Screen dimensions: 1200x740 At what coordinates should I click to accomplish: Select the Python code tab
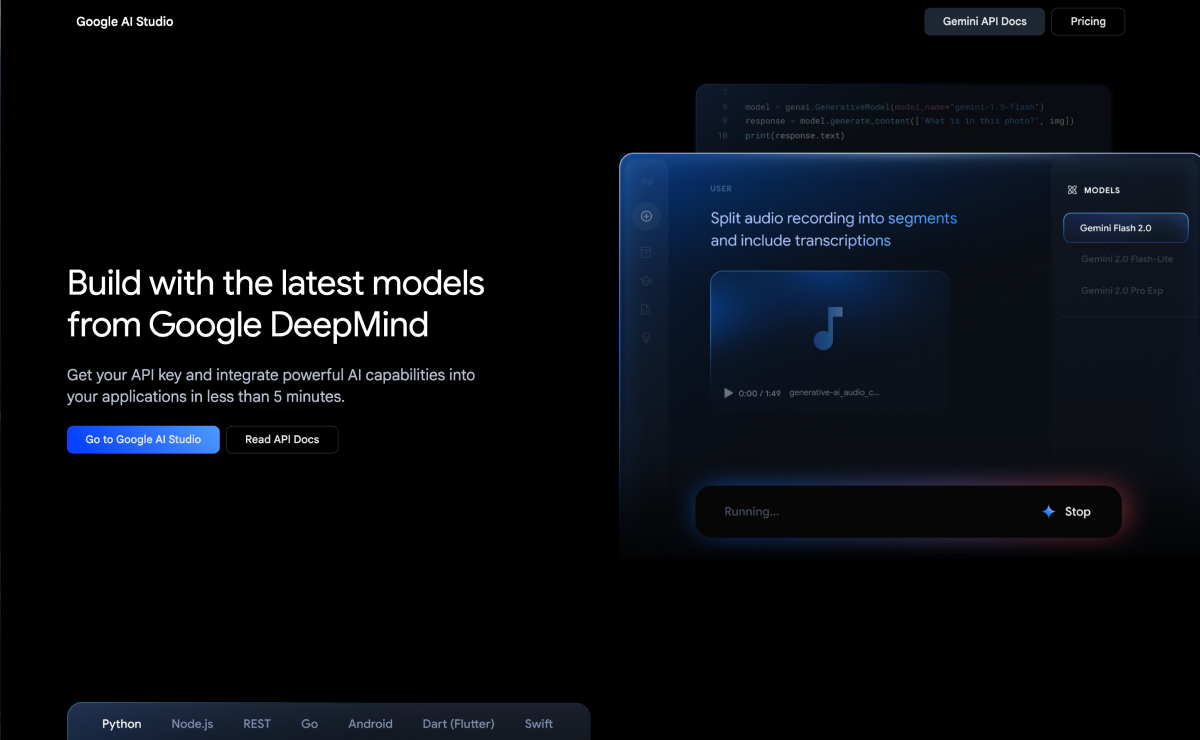[122, 724]
